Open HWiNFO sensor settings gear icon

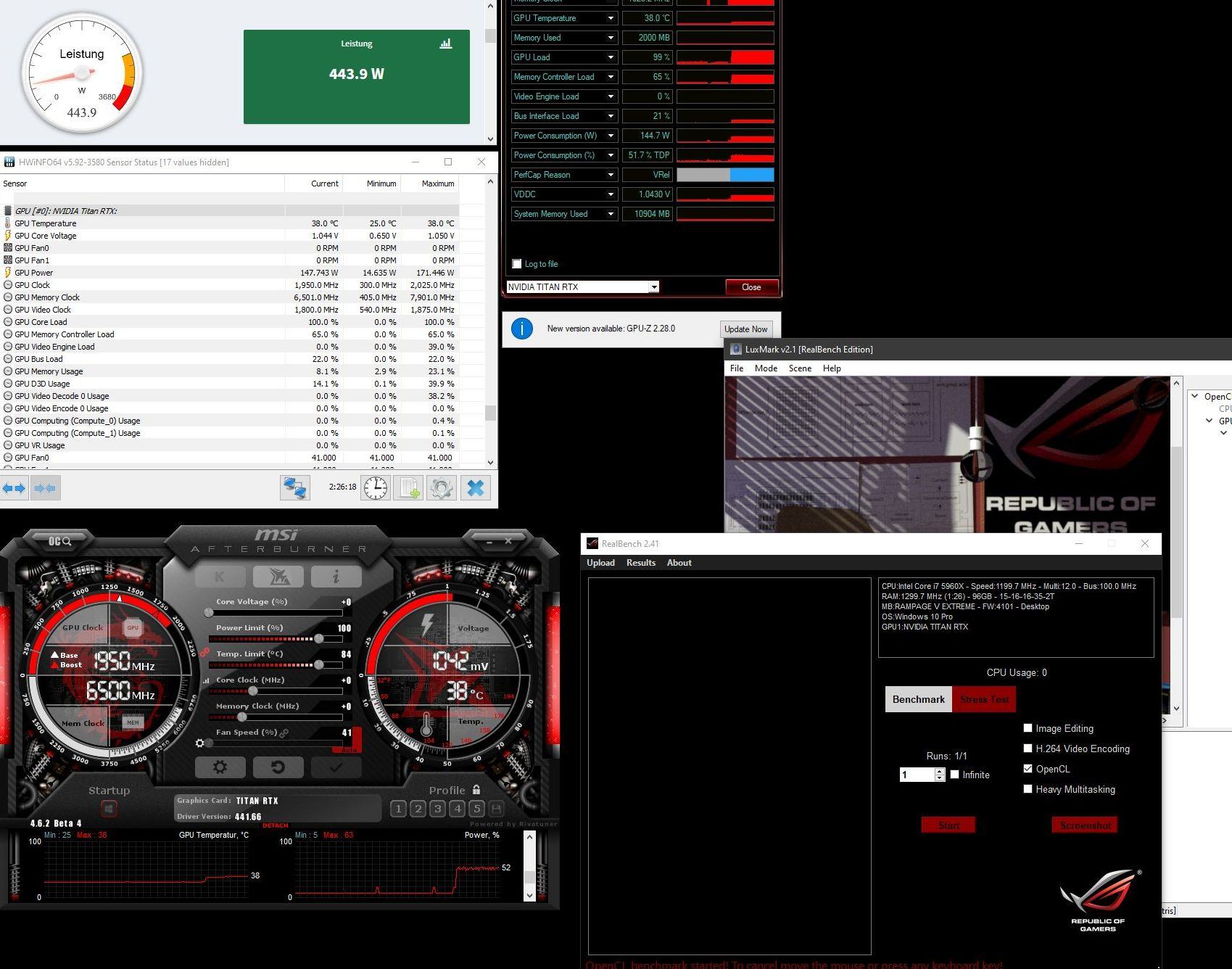(x=442, y=487)
